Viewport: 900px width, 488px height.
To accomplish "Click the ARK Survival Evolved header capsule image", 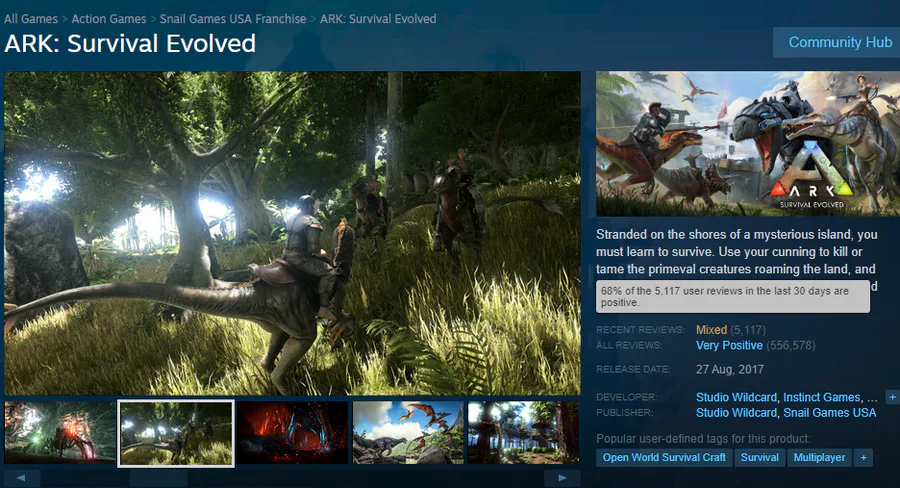I will pyautogui.click(x=748, y=144).
